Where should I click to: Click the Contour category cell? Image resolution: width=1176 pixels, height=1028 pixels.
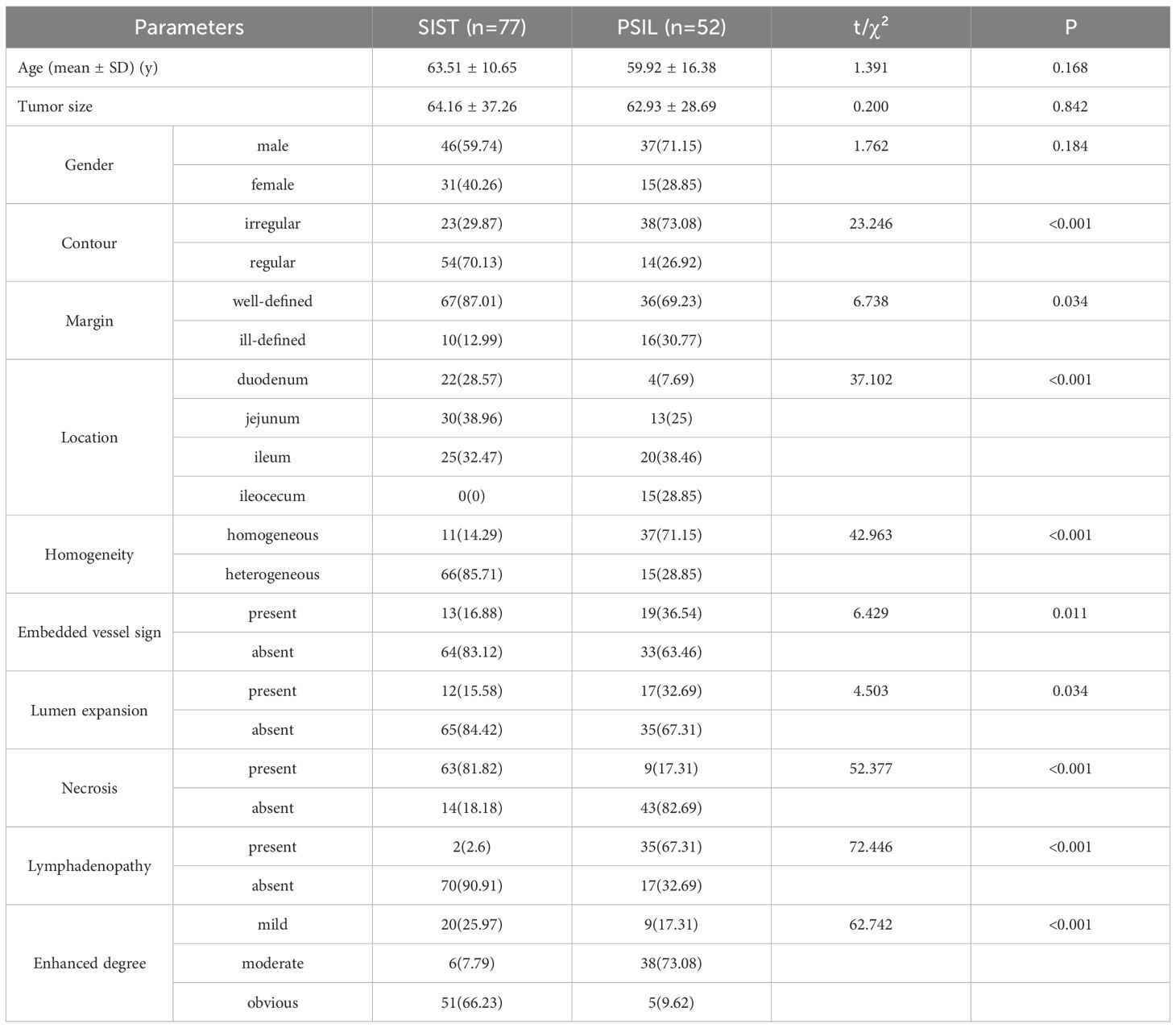tap(89, 243)
